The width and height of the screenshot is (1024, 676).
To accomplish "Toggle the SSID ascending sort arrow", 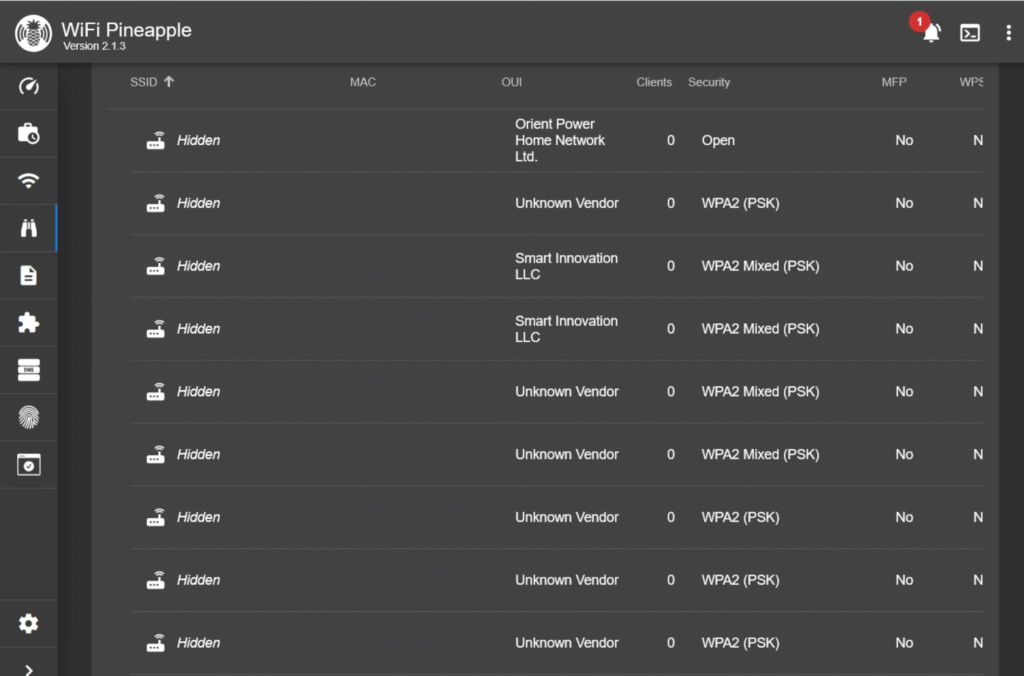I will coord(169,82).
